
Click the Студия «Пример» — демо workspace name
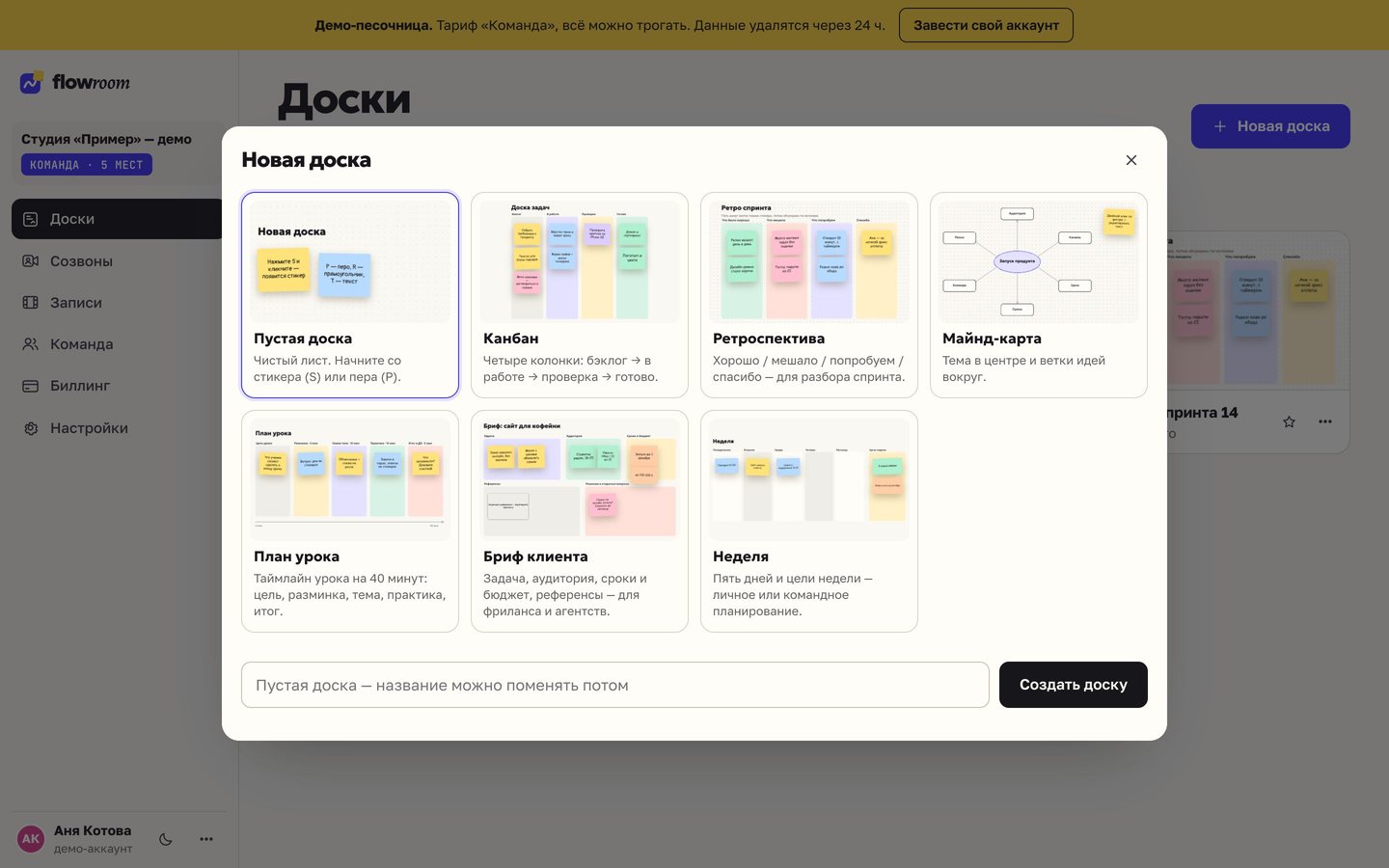[106, 139]
